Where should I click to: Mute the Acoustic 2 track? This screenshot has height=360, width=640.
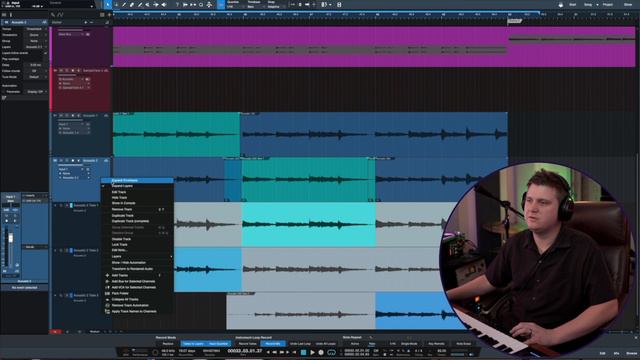(61, 160)
